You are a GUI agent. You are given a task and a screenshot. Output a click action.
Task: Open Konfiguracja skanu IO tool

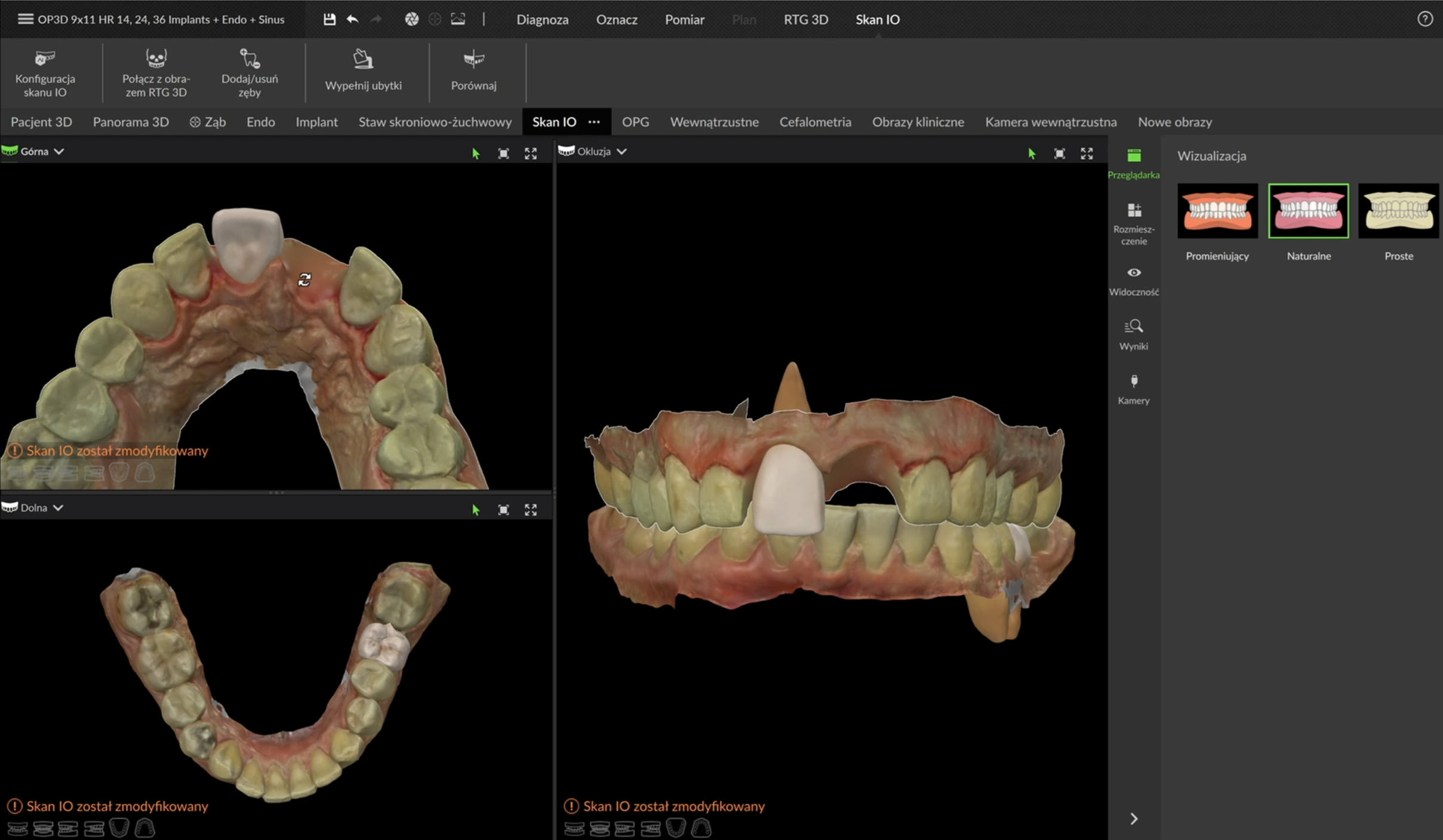(45, 72)
